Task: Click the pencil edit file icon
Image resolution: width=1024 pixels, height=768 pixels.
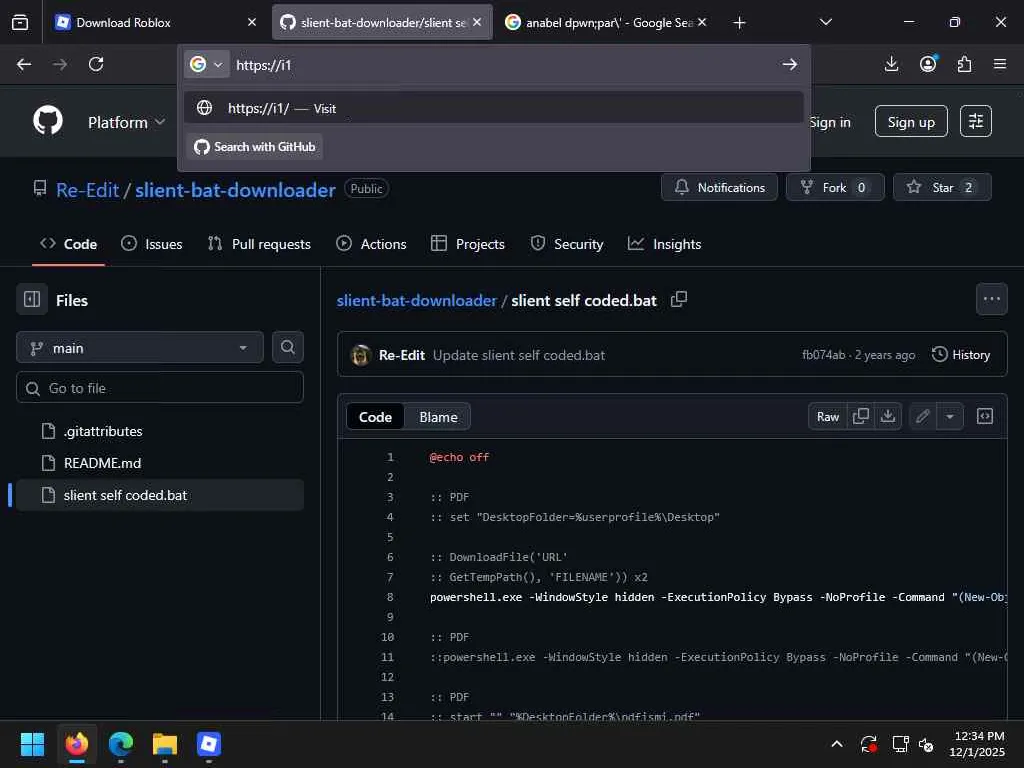Action: 923,416
